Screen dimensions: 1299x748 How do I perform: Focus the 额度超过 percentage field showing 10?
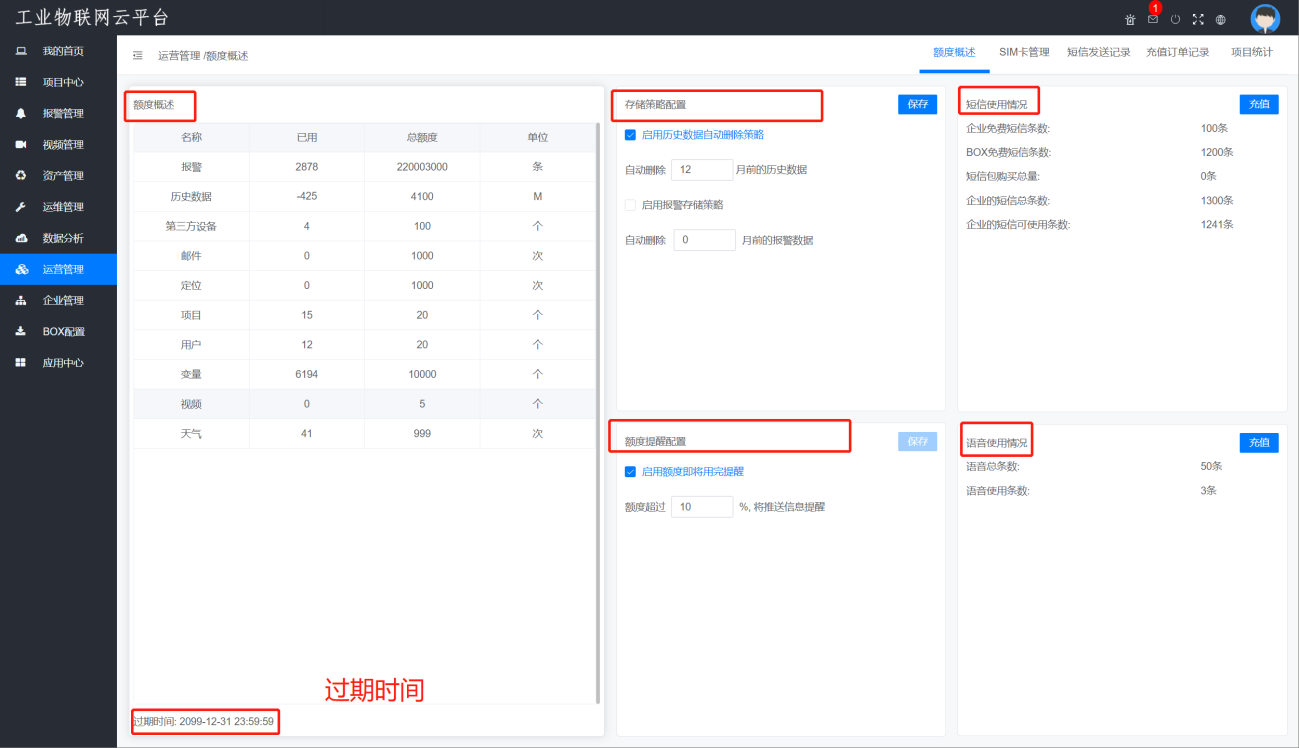701,507
